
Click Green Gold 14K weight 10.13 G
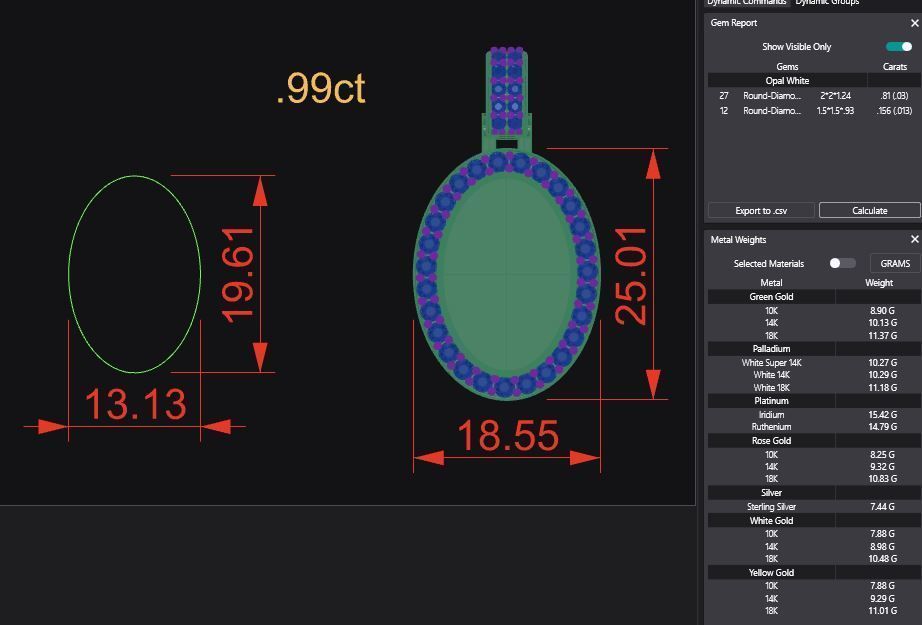[x=883, y=323]
